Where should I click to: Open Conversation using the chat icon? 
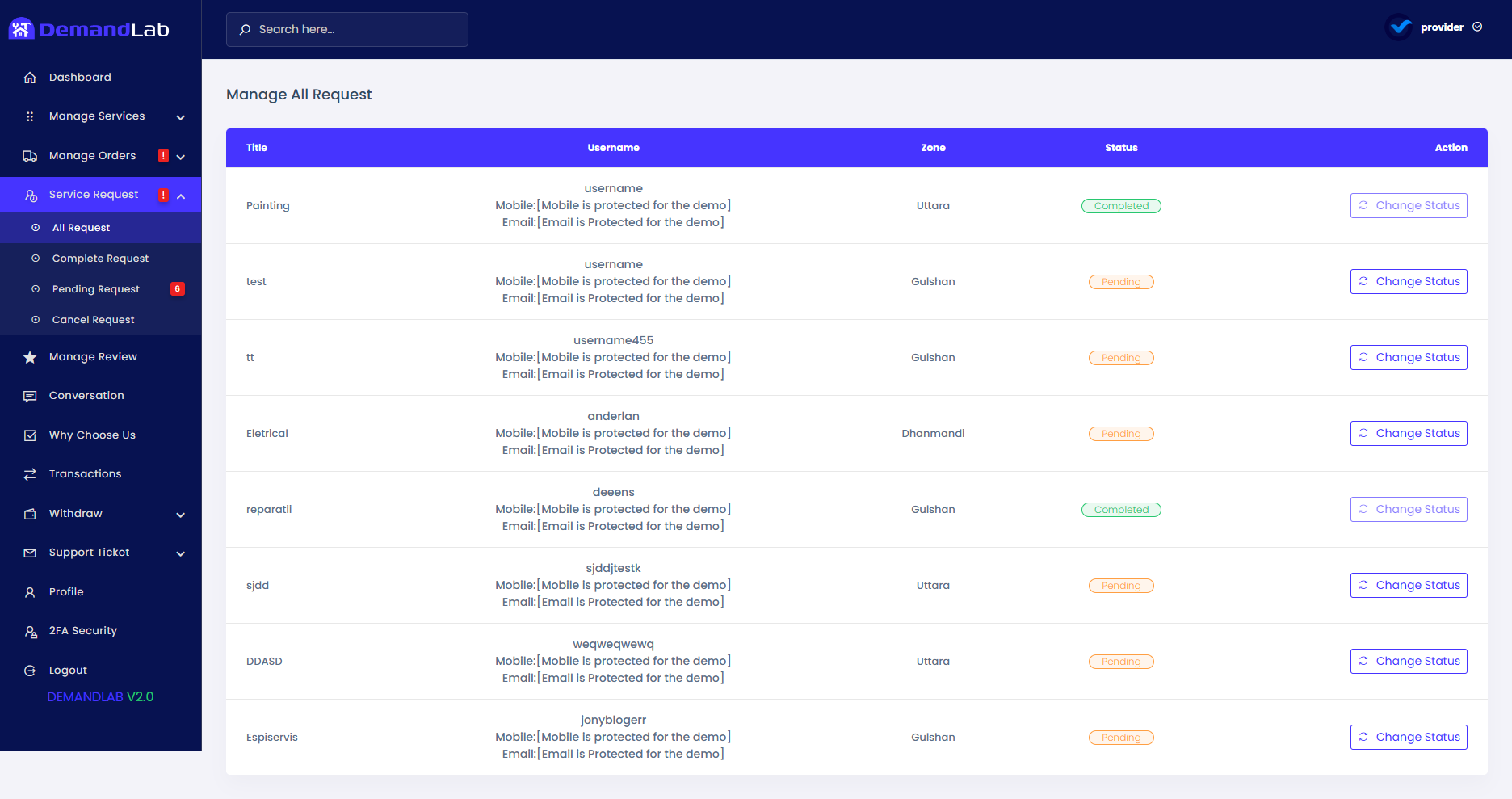30,395
